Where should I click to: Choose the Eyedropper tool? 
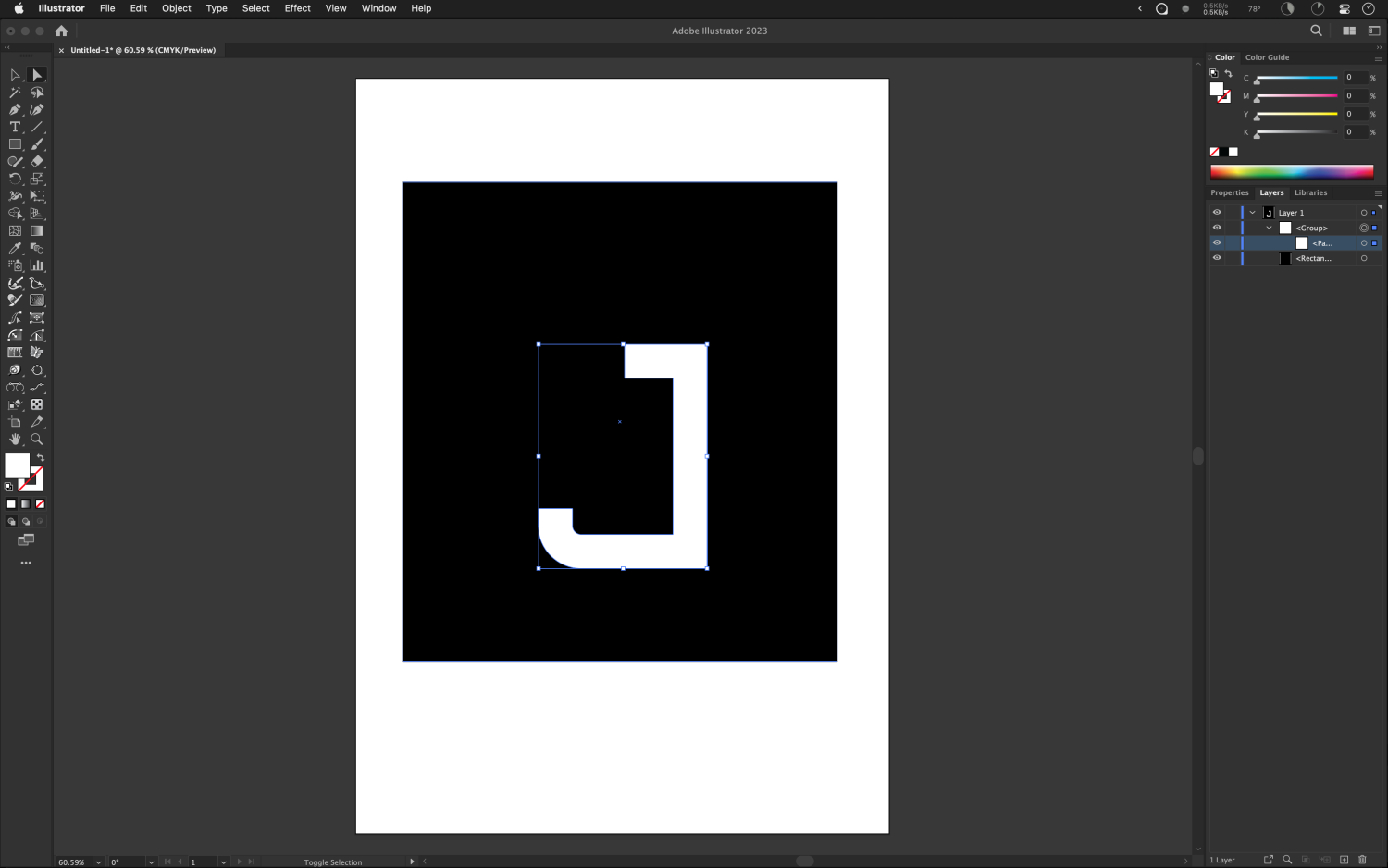tap(15, 248)
